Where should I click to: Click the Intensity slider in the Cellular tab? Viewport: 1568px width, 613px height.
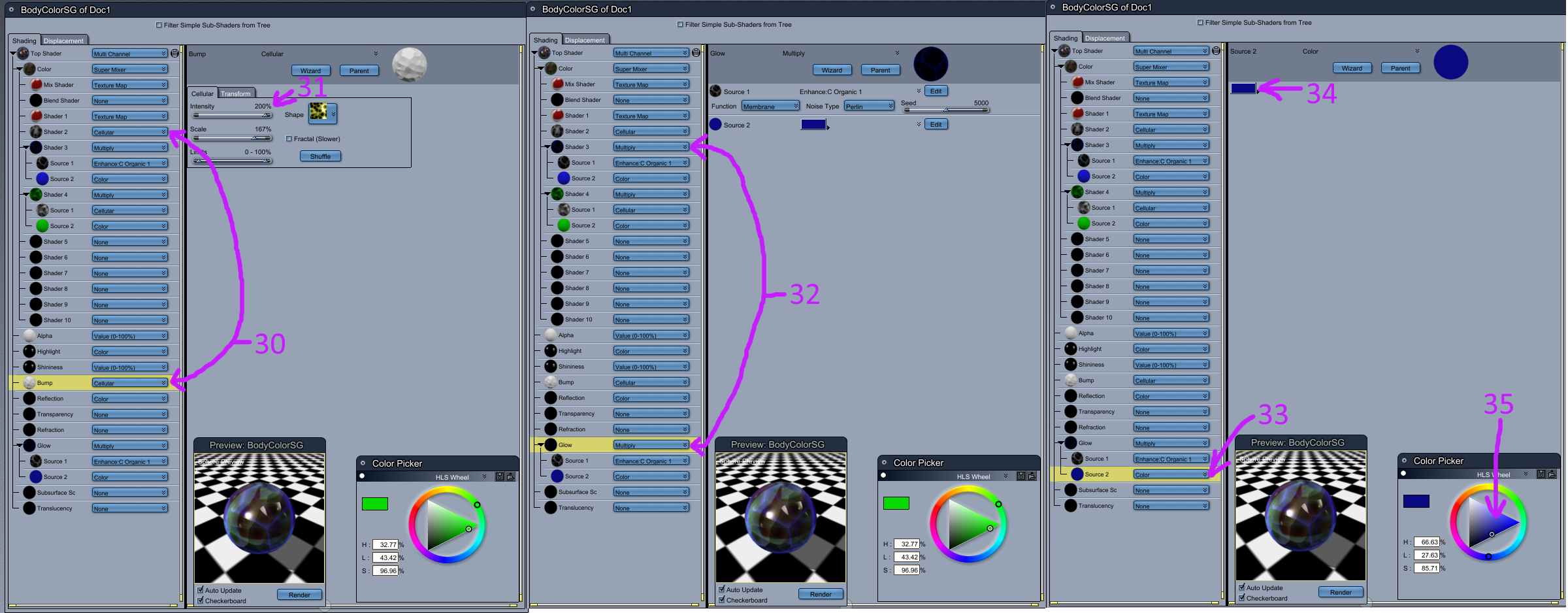click(232, 116)
